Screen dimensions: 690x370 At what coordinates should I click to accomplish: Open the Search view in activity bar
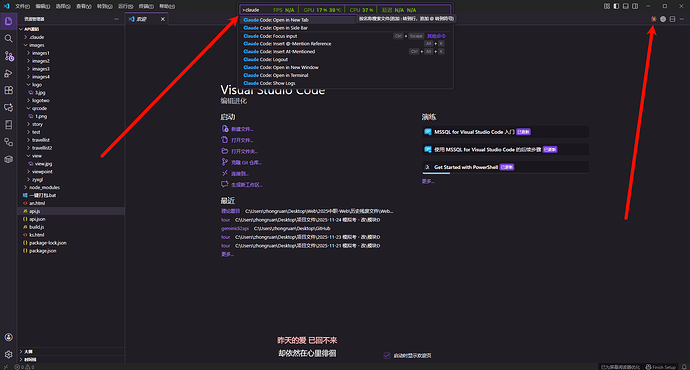pos(8,39)
